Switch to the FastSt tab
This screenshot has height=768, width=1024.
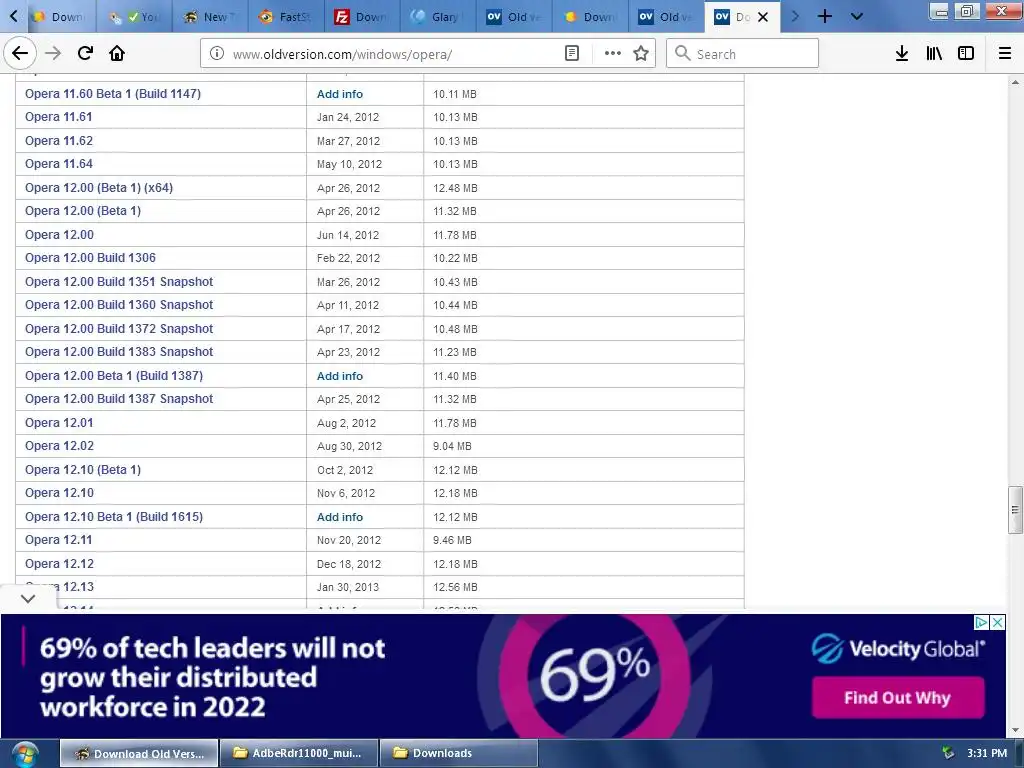(285, 17)
